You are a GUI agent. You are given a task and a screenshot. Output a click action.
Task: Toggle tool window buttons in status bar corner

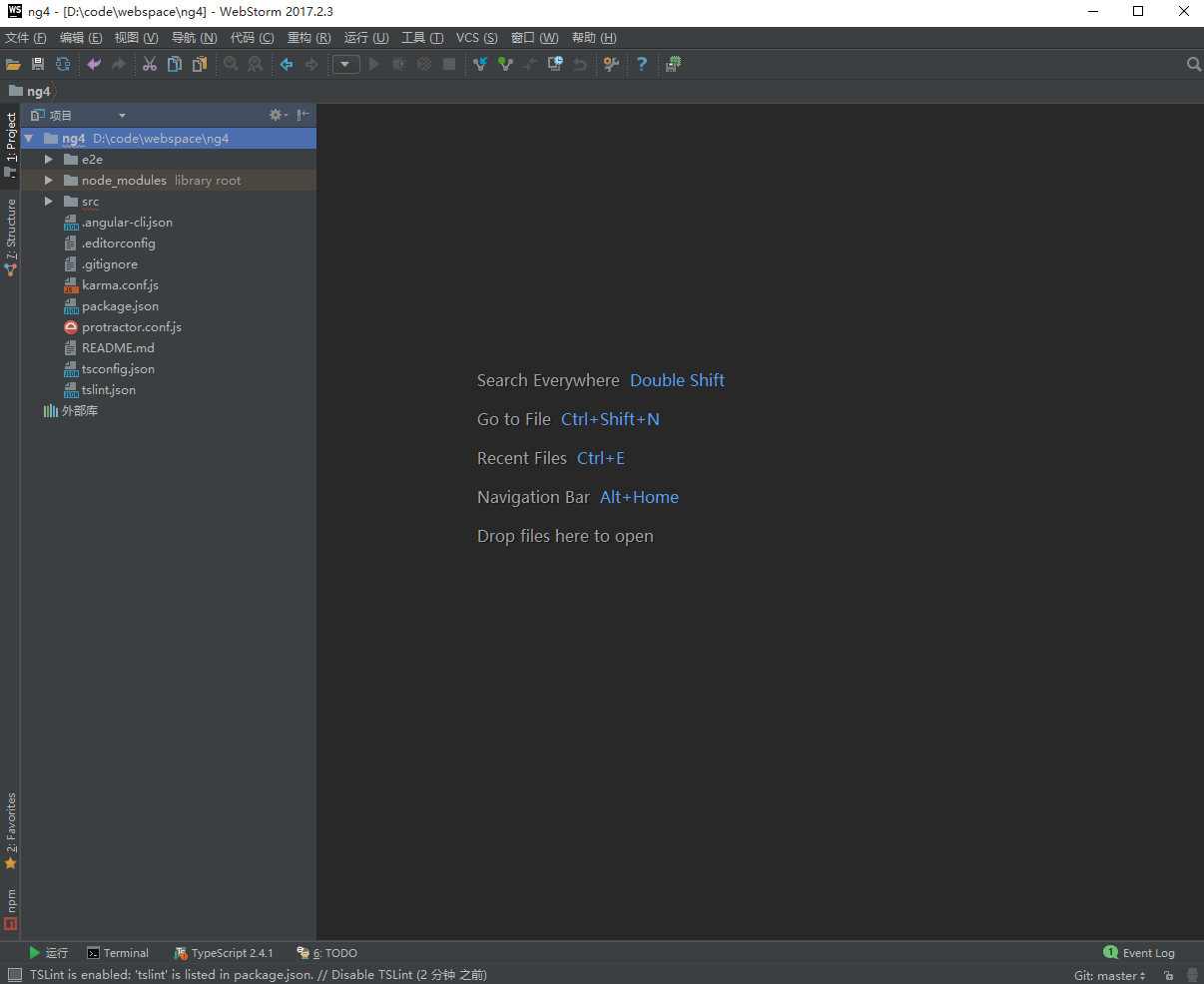(14, 975)
